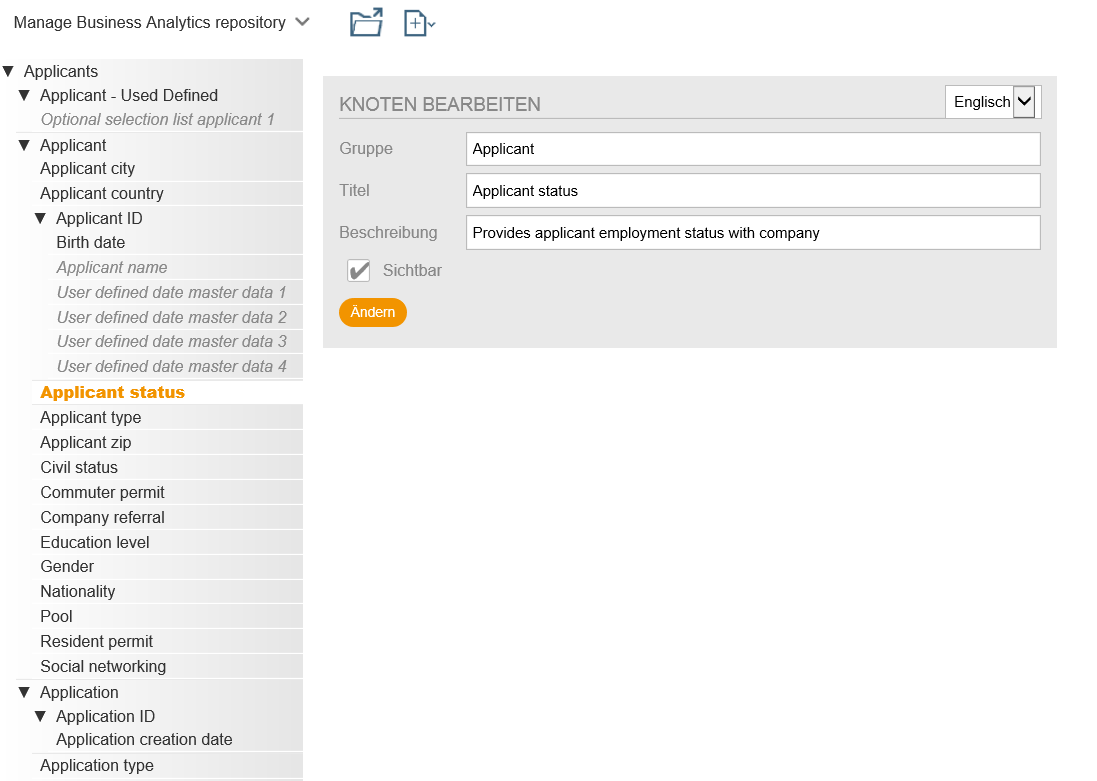Collapse the Application group arrow

[25, 693]
